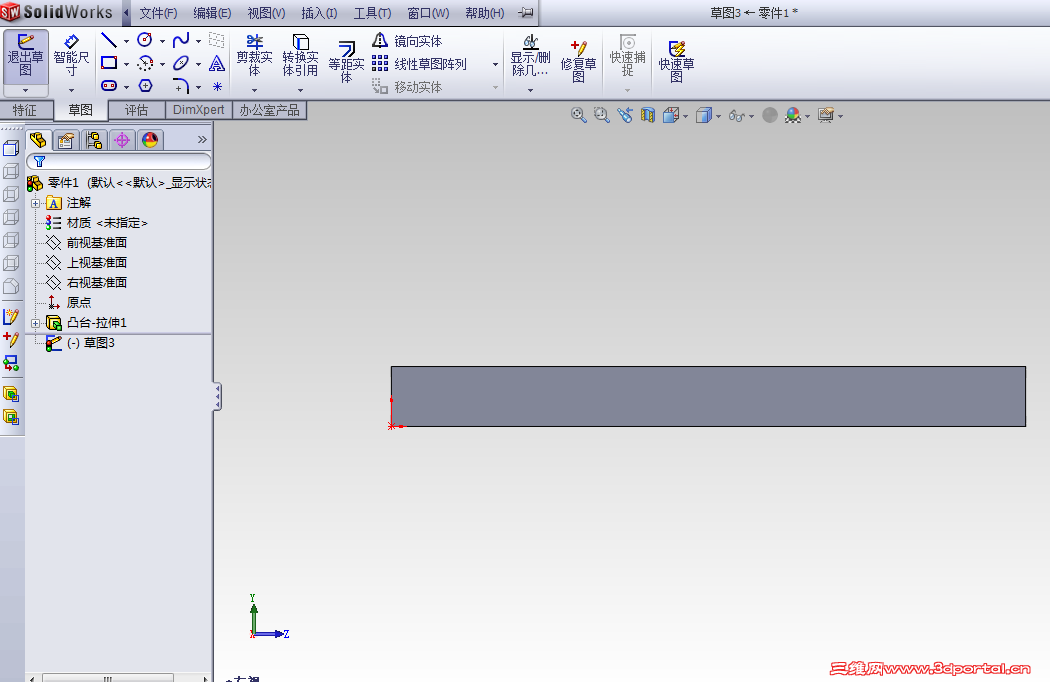1050x682 pixels.
Task: Select the Ellipse sketch tool
Action: pos(181,63)
